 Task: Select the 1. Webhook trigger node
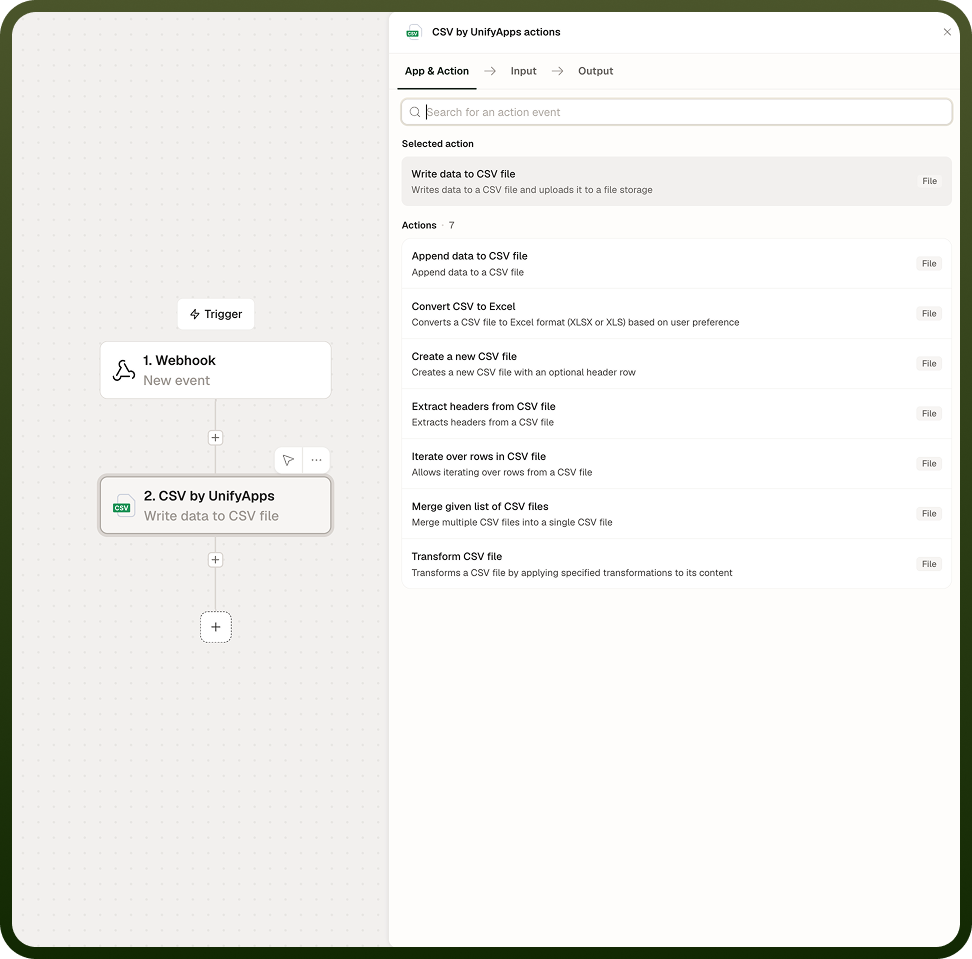[215, 370]
